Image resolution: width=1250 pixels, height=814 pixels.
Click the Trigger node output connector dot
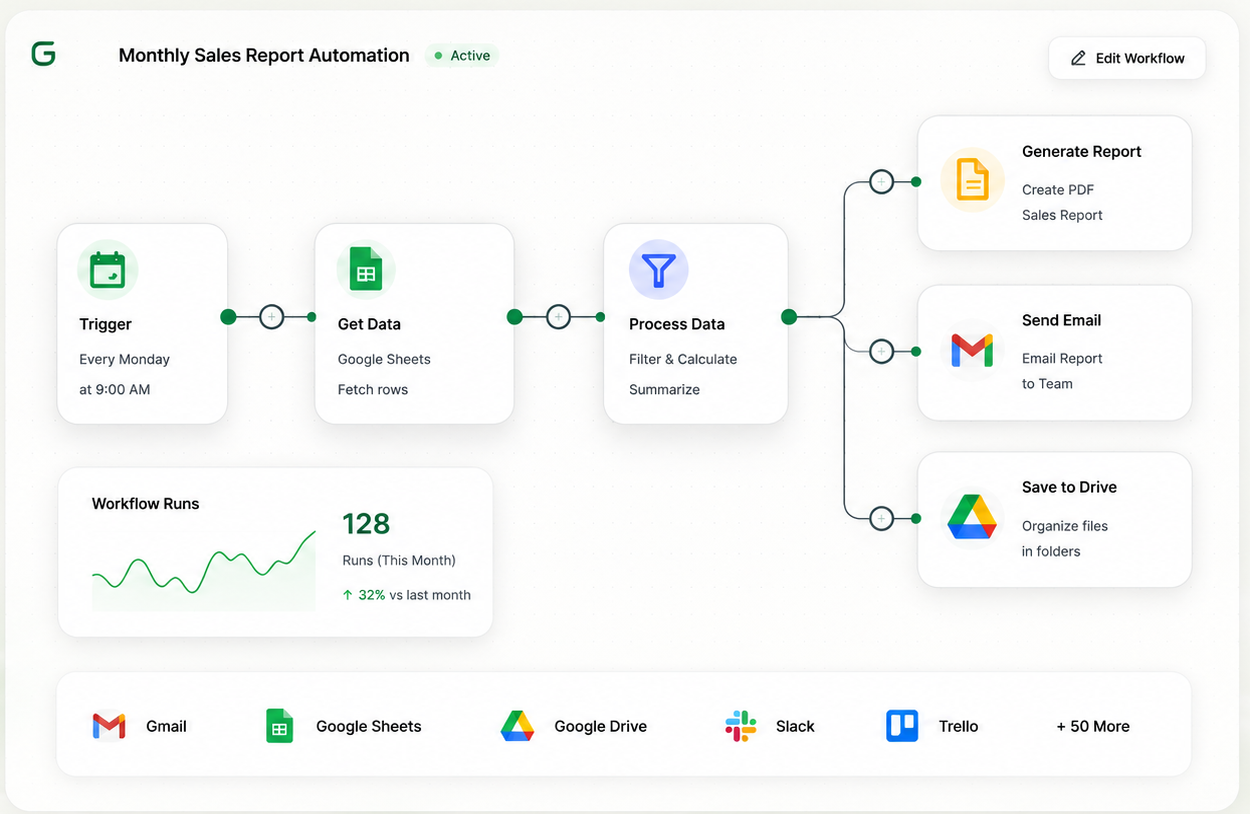coord(228,317)
